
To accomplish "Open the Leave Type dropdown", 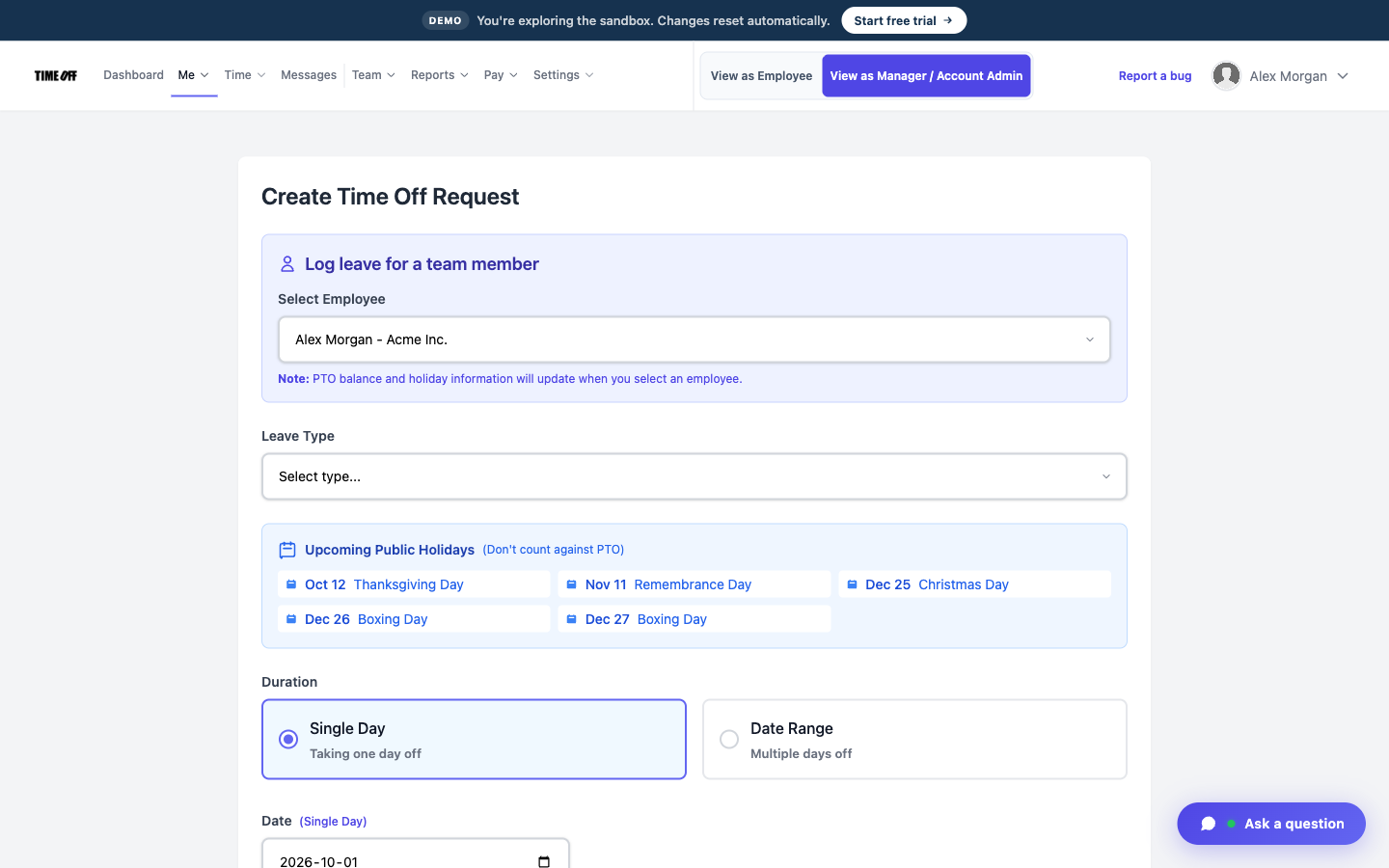I will [694, 476].
